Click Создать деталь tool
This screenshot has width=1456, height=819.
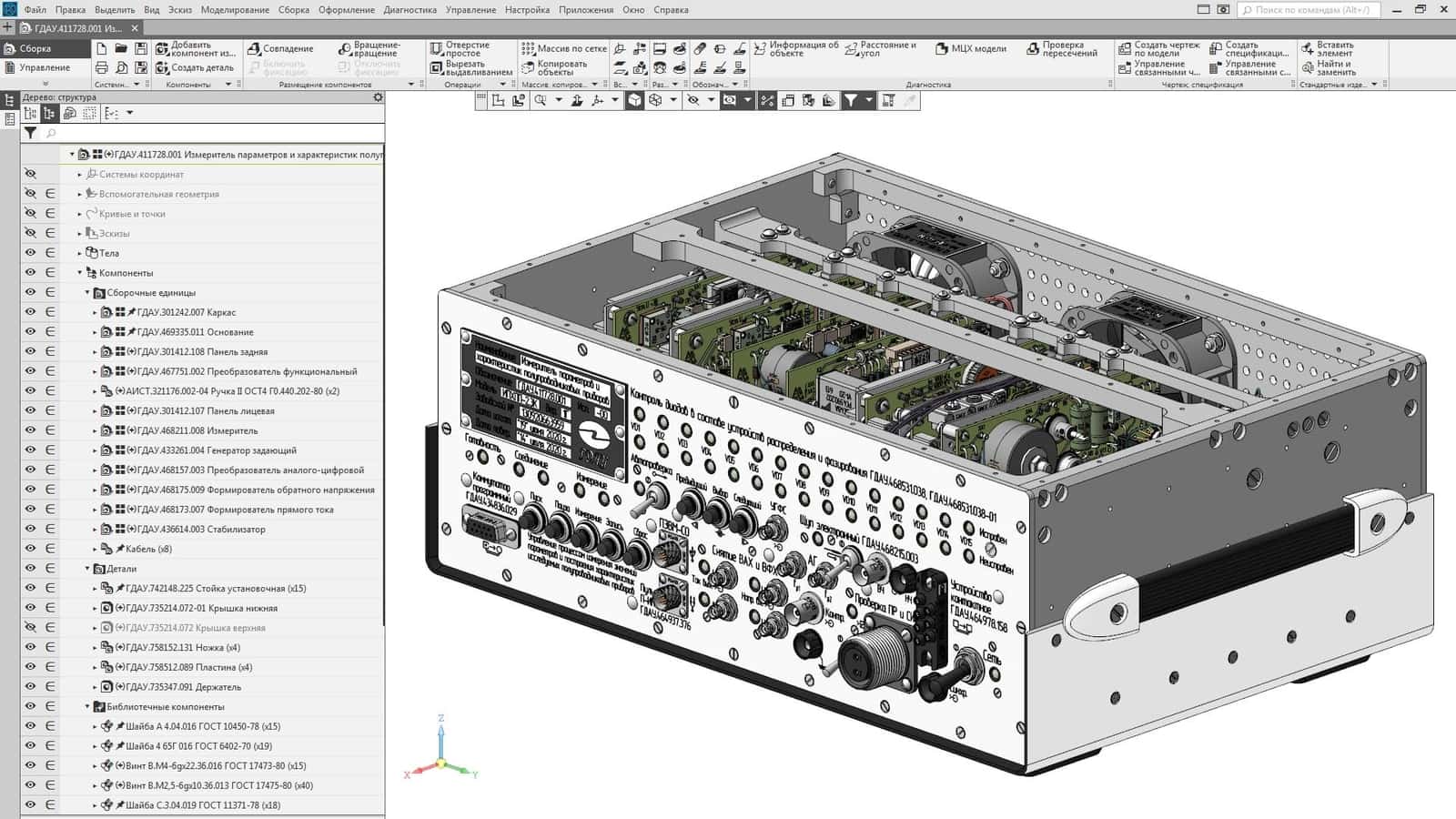[x=196, y=67]
